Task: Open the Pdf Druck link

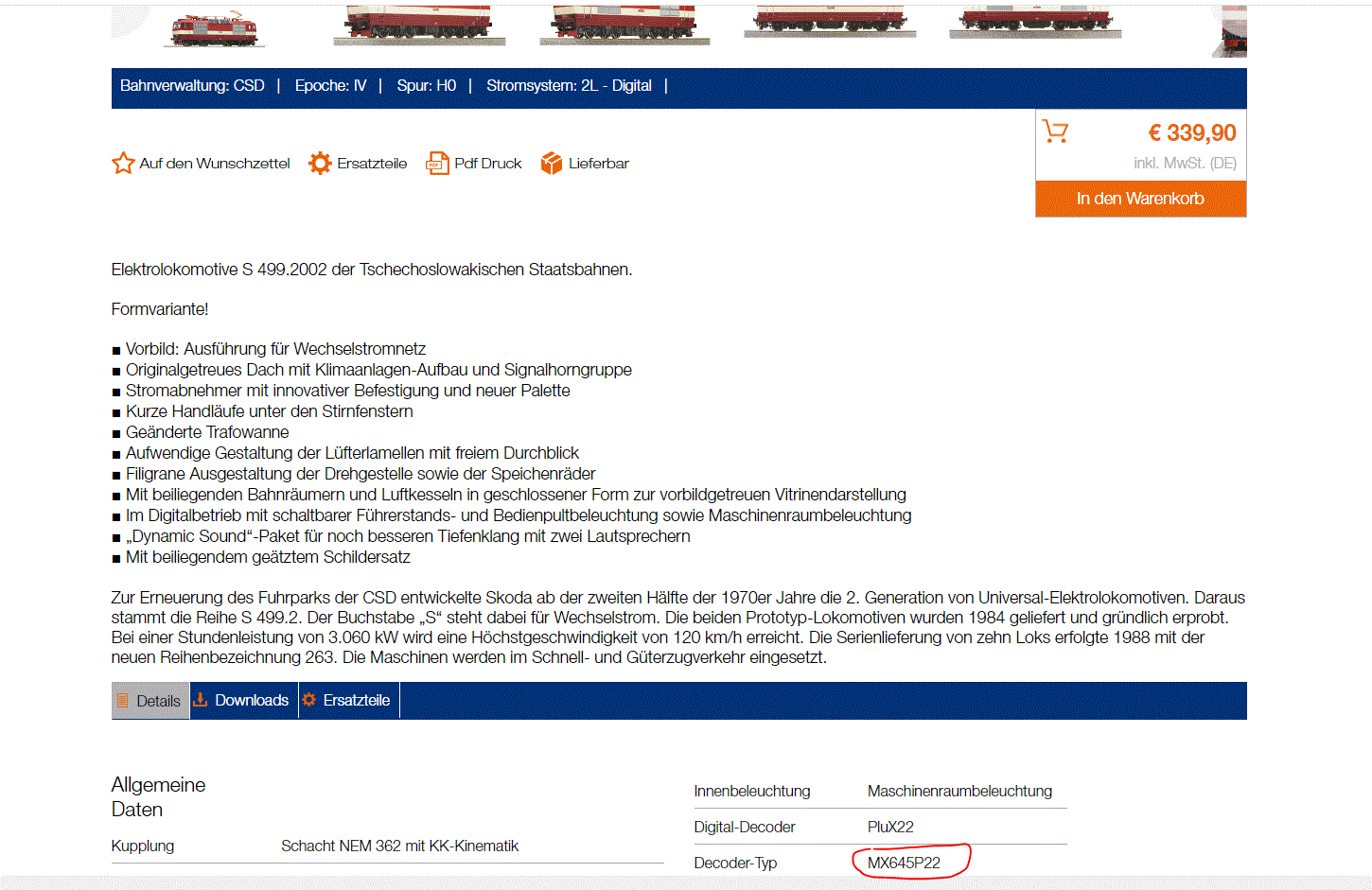Action: tap(487, 164)
